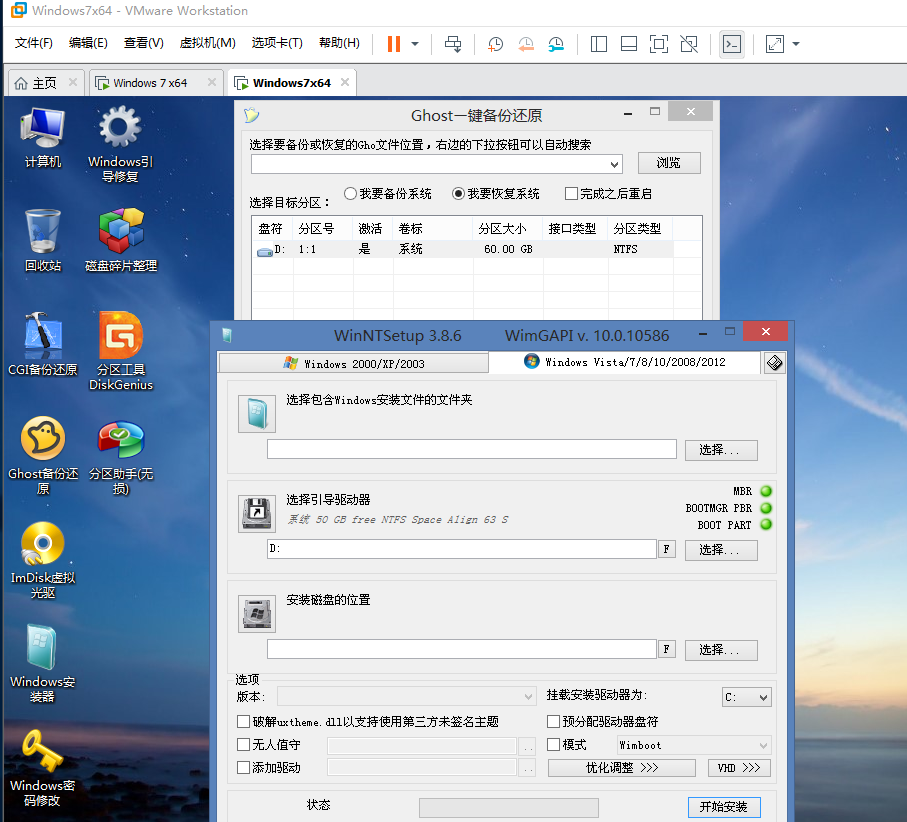Open the 计算机 desktop icon

click(42, 137)
